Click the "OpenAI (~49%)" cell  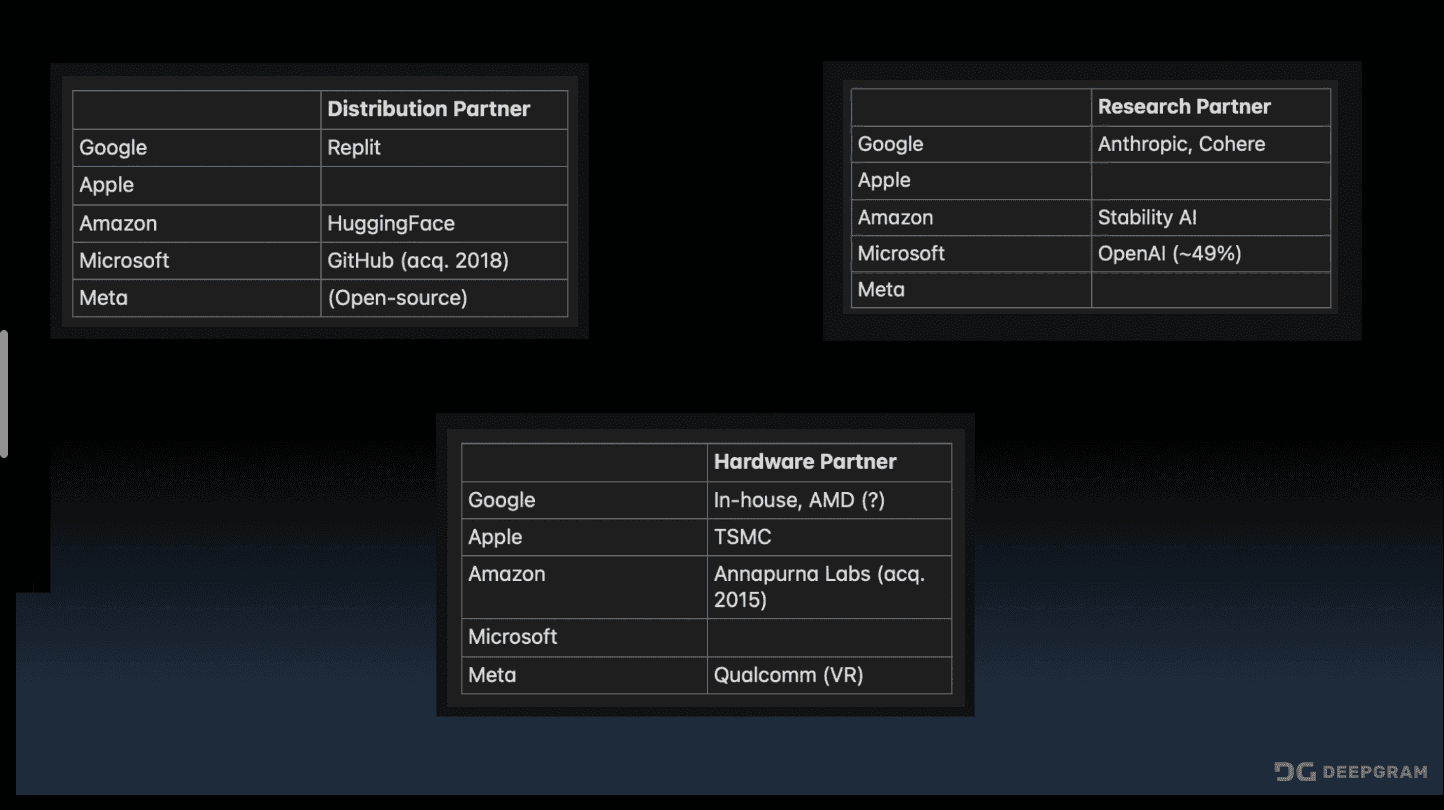[1211, 254]
